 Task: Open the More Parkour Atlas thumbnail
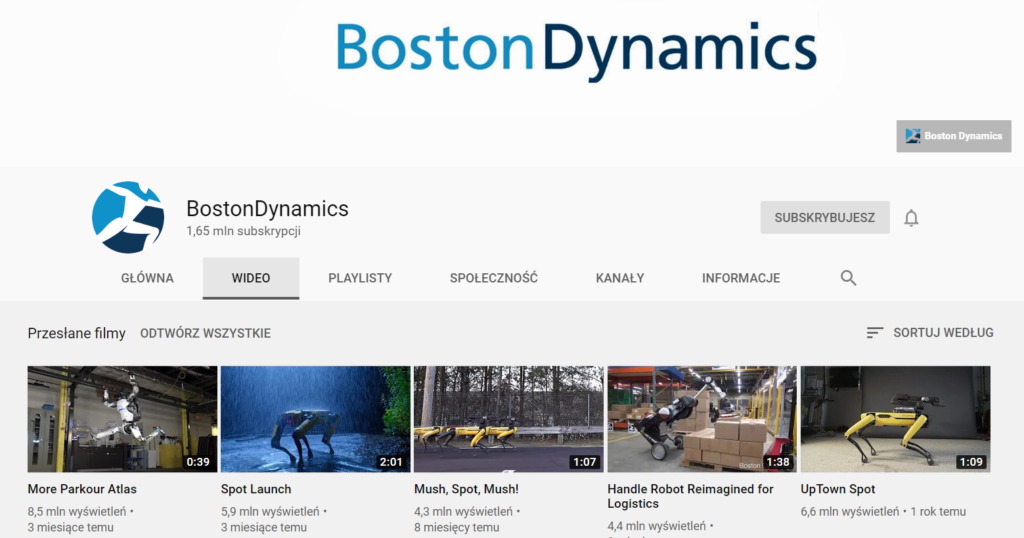point(122,419)
